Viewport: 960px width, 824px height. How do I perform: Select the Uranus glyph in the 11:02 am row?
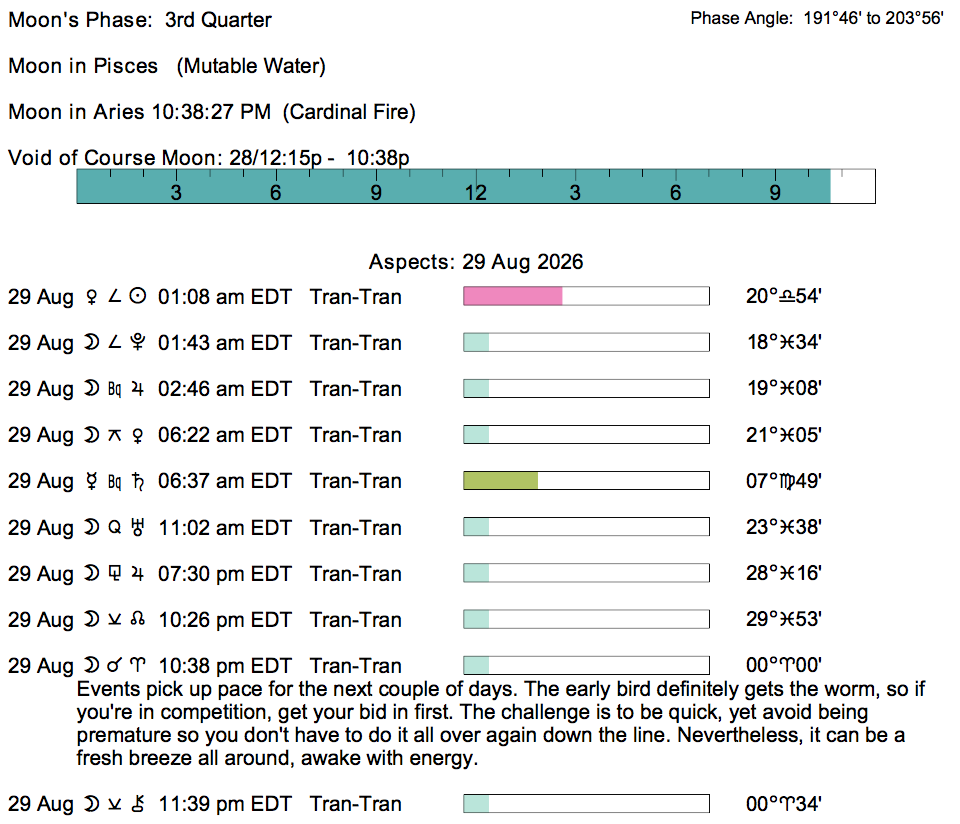138,527
